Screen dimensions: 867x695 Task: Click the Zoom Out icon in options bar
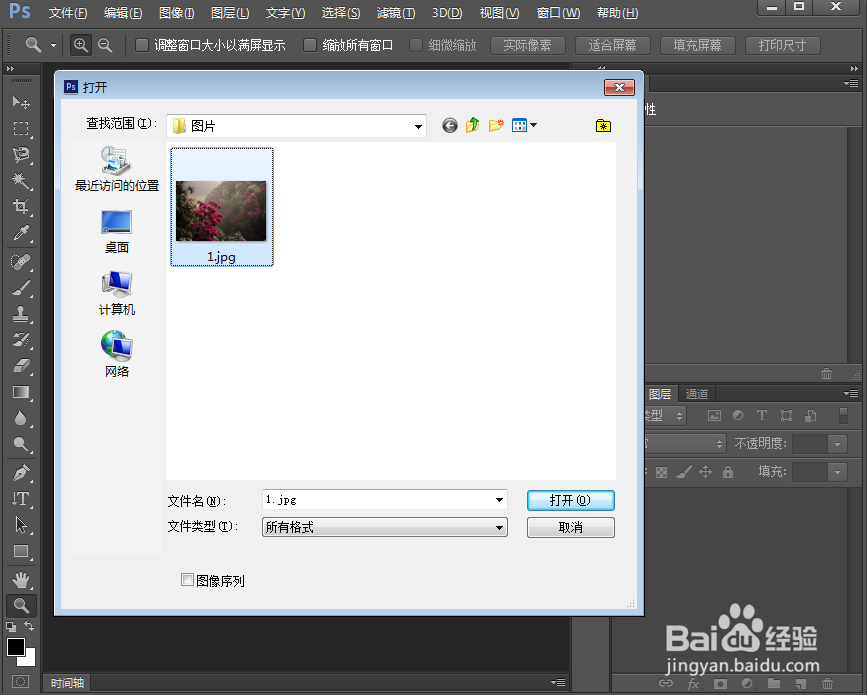point(105,45)
